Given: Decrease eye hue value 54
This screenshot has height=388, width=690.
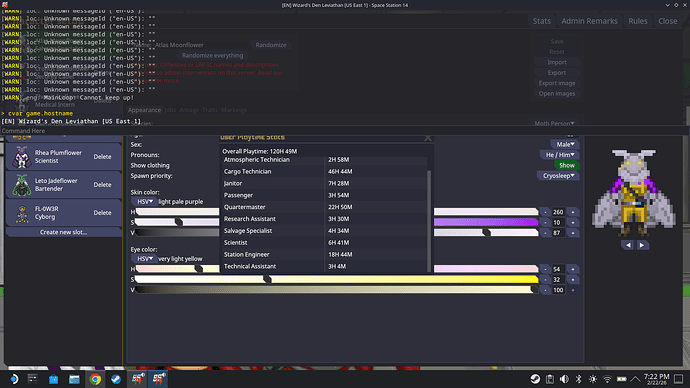Looking at the screenshot, I should point(545,269).
